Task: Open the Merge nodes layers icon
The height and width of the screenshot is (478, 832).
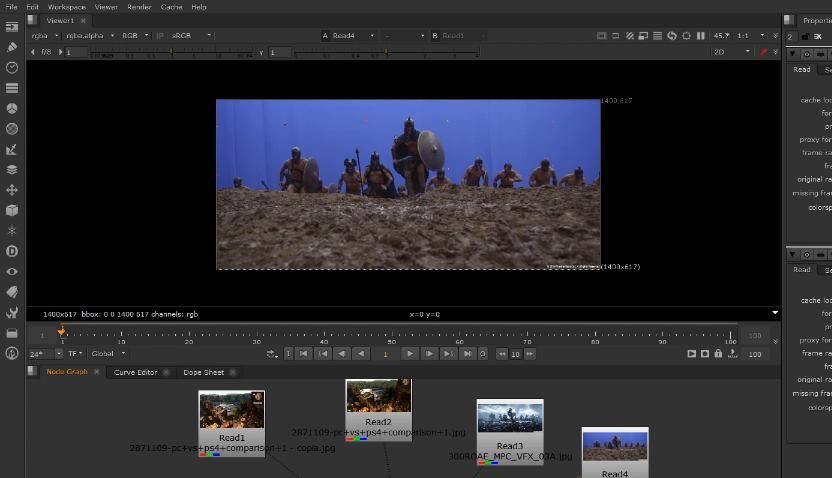Action: (x=12, y=170)
